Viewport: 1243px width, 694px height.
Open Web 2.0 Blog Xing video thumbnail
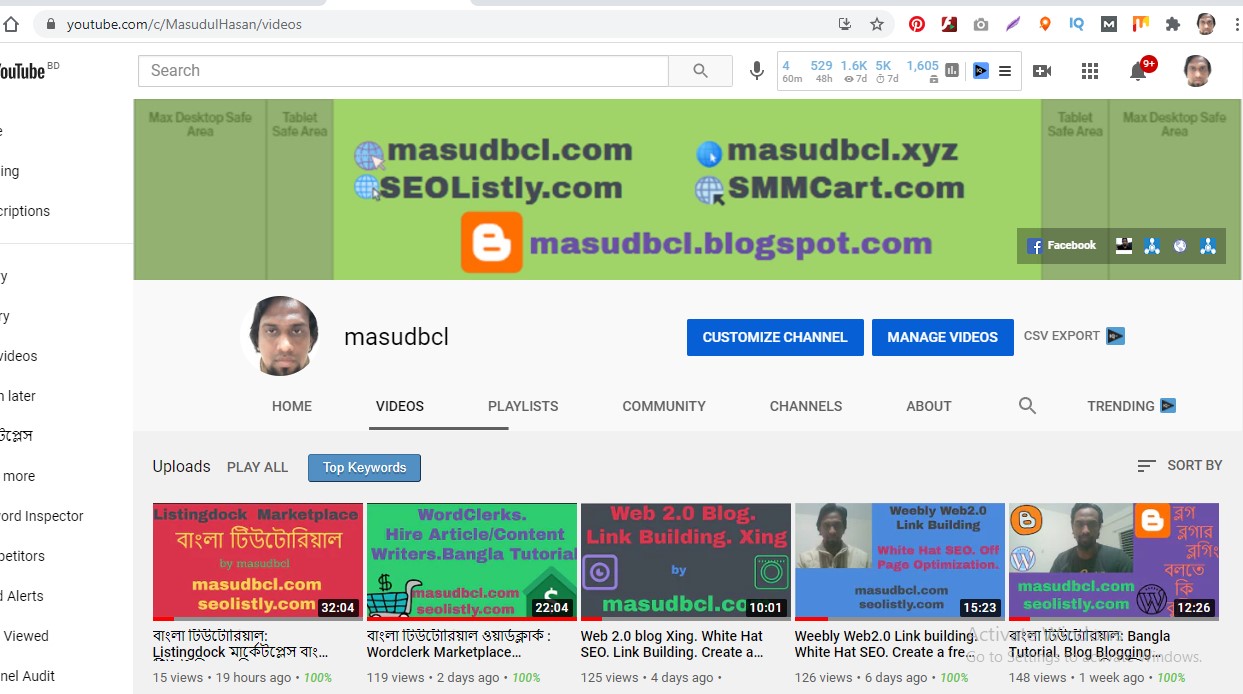685,562
